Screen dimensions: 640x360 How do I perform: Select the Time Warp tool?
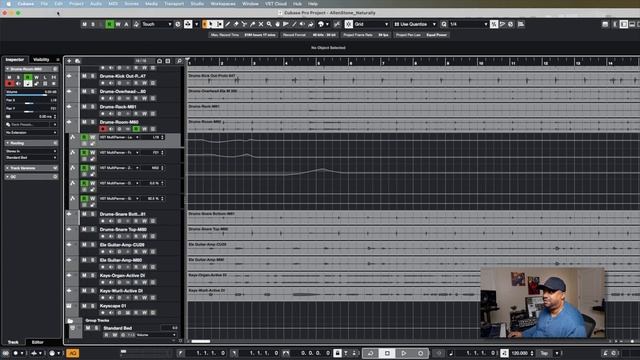pos(286,24)
